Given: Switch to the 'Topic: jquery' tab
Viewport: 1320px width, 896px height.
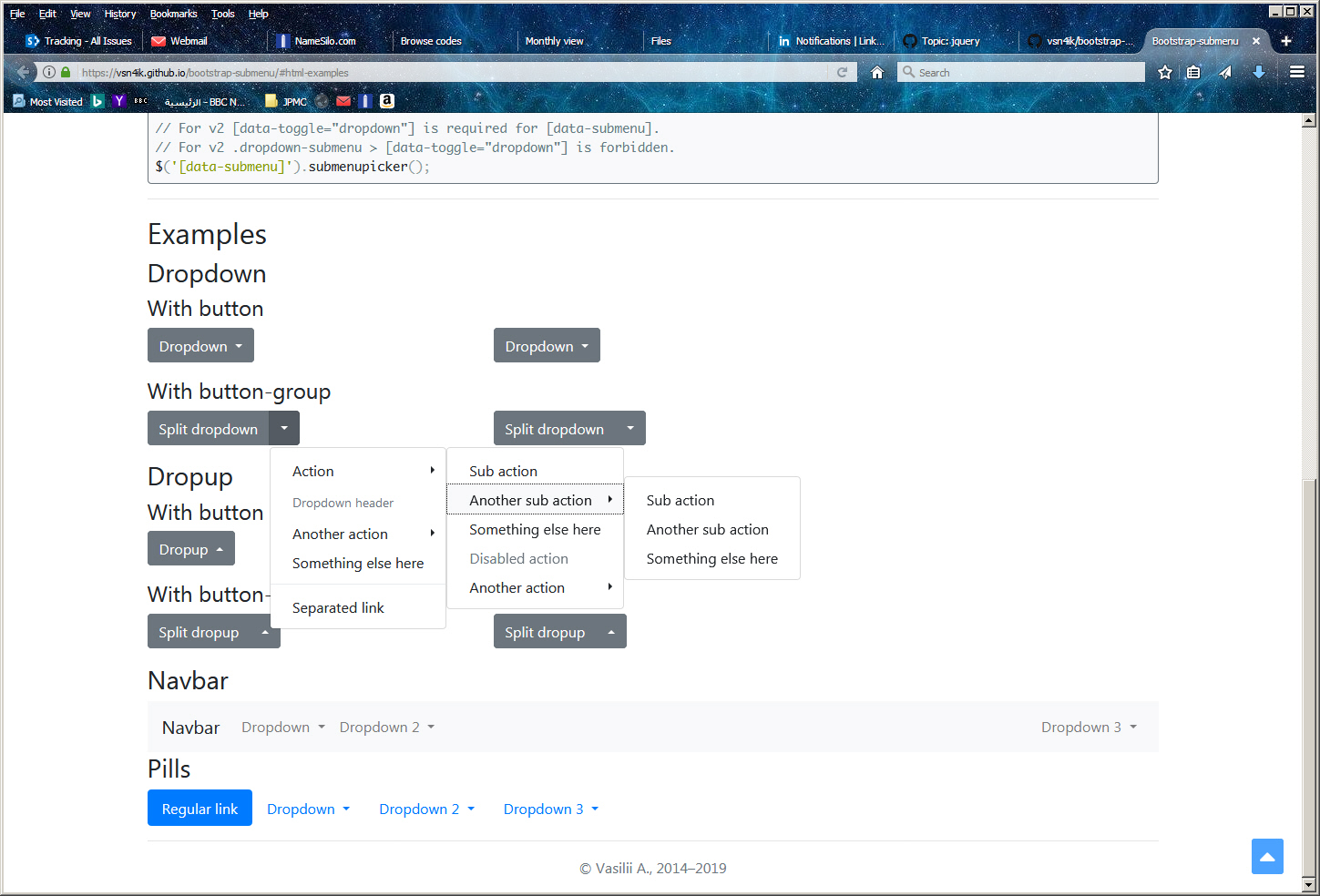Looking at the screenshot, I should point(949,41).
